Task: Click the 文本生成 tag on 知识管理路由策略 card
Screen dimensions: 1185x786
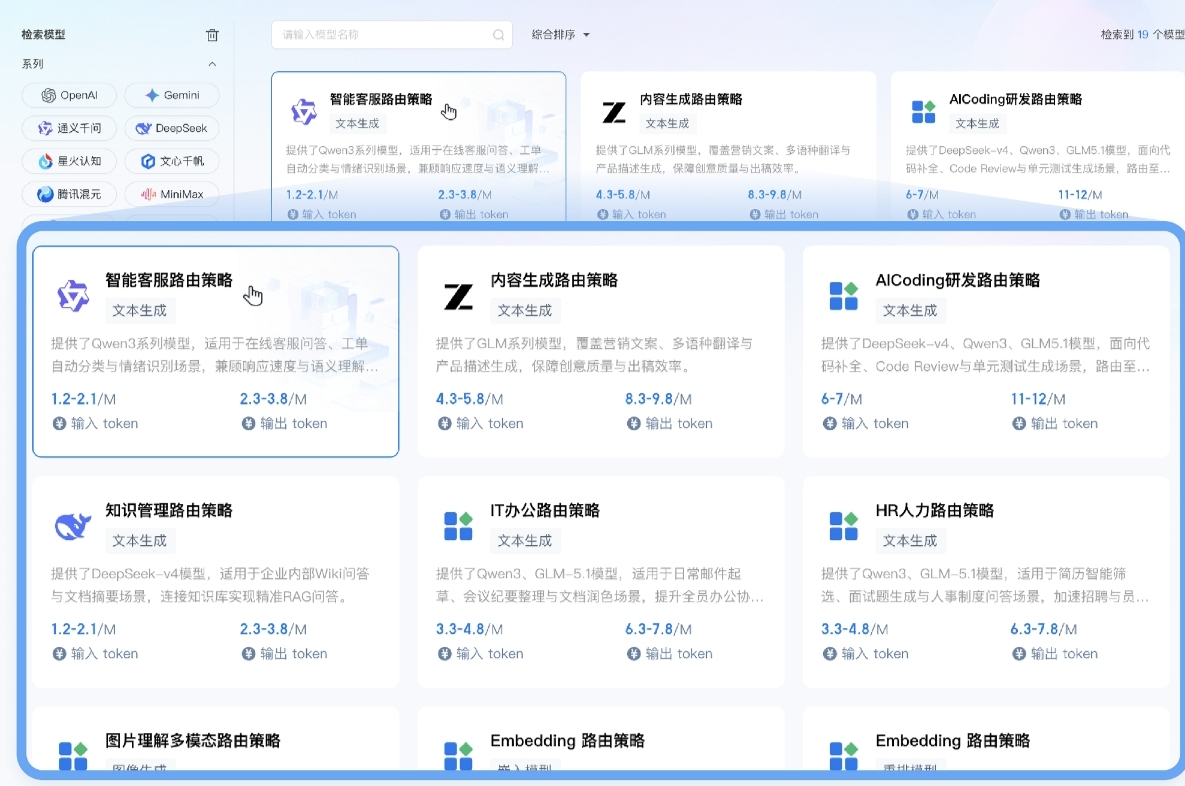Action: tap(139, 541)
